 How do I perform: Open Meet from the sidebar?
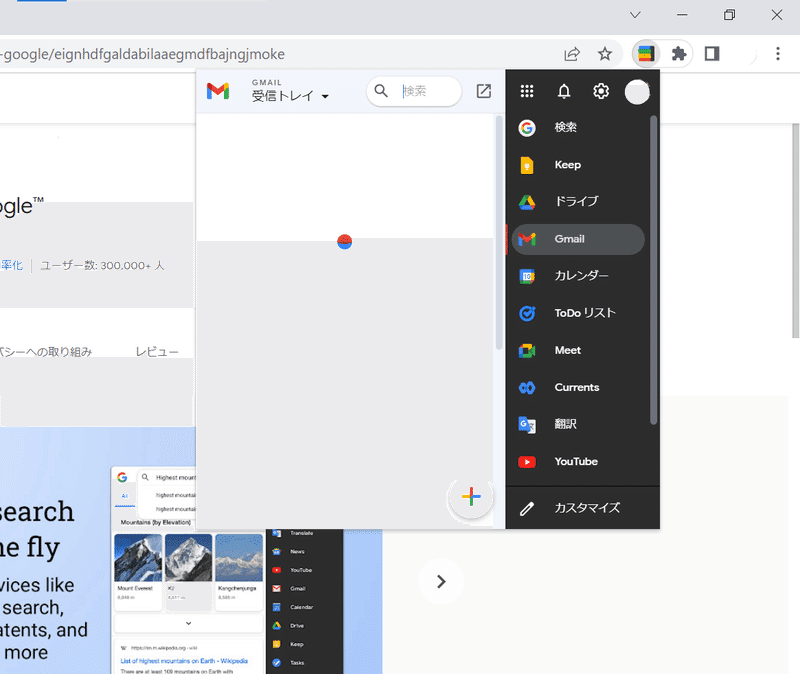[579, 351]
